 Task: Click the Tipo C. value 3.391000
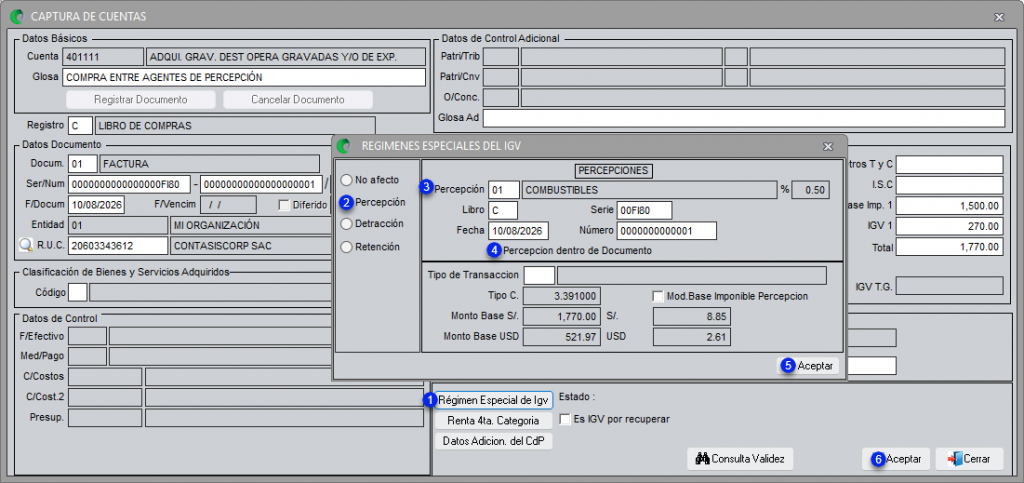coord(562,296)
